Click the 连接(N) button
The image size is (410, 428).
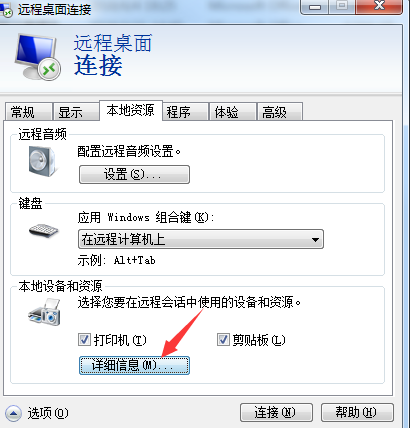click(x=276, y=413)
